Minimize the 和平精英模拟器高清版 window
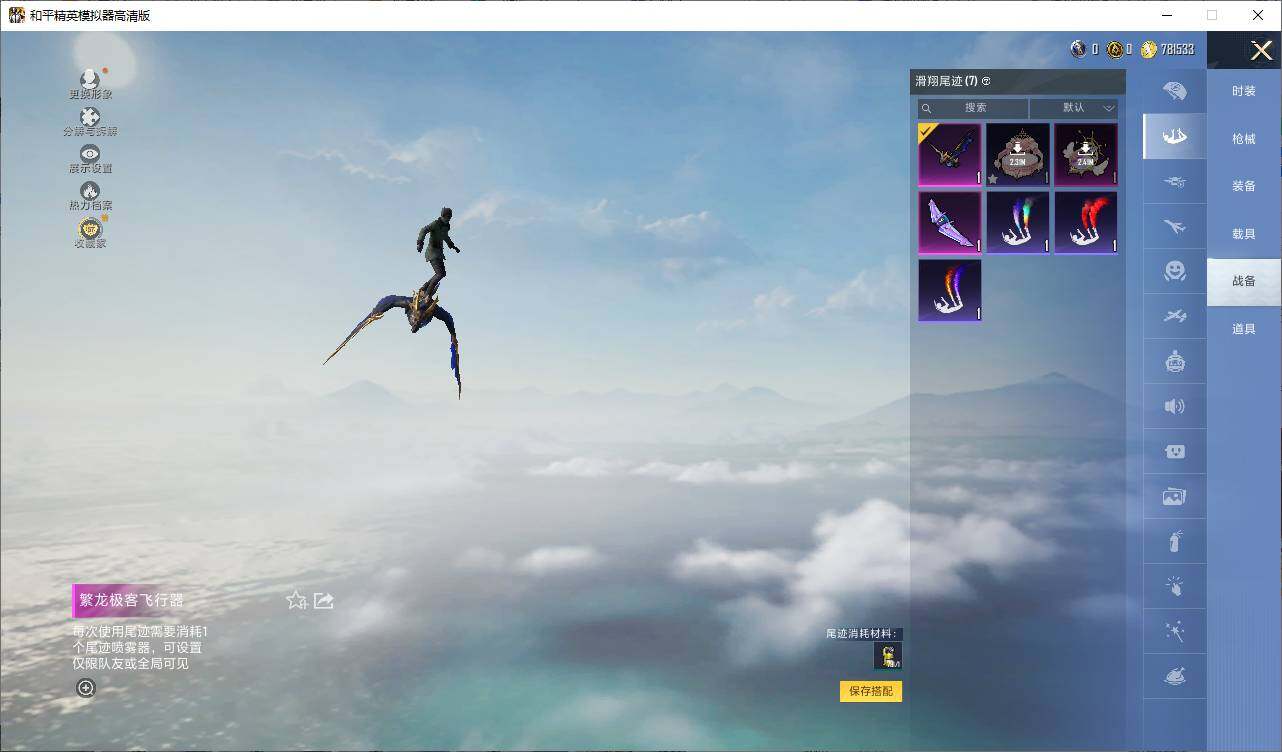The image size is (1282, 752). click(x=1167, y=15)
